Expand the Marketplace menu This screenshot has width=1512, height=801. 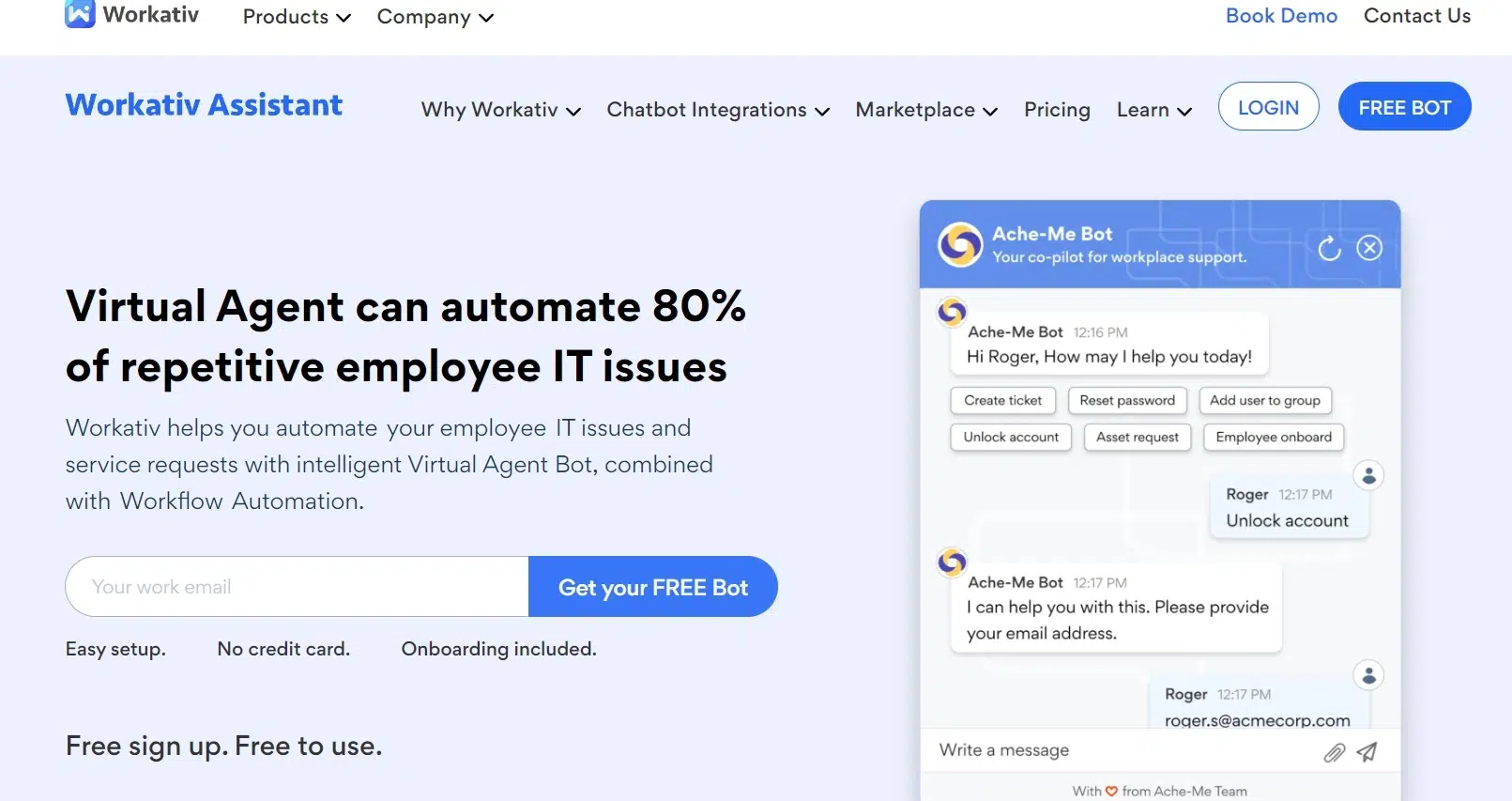pyautogui.click(x=926, y=110)
